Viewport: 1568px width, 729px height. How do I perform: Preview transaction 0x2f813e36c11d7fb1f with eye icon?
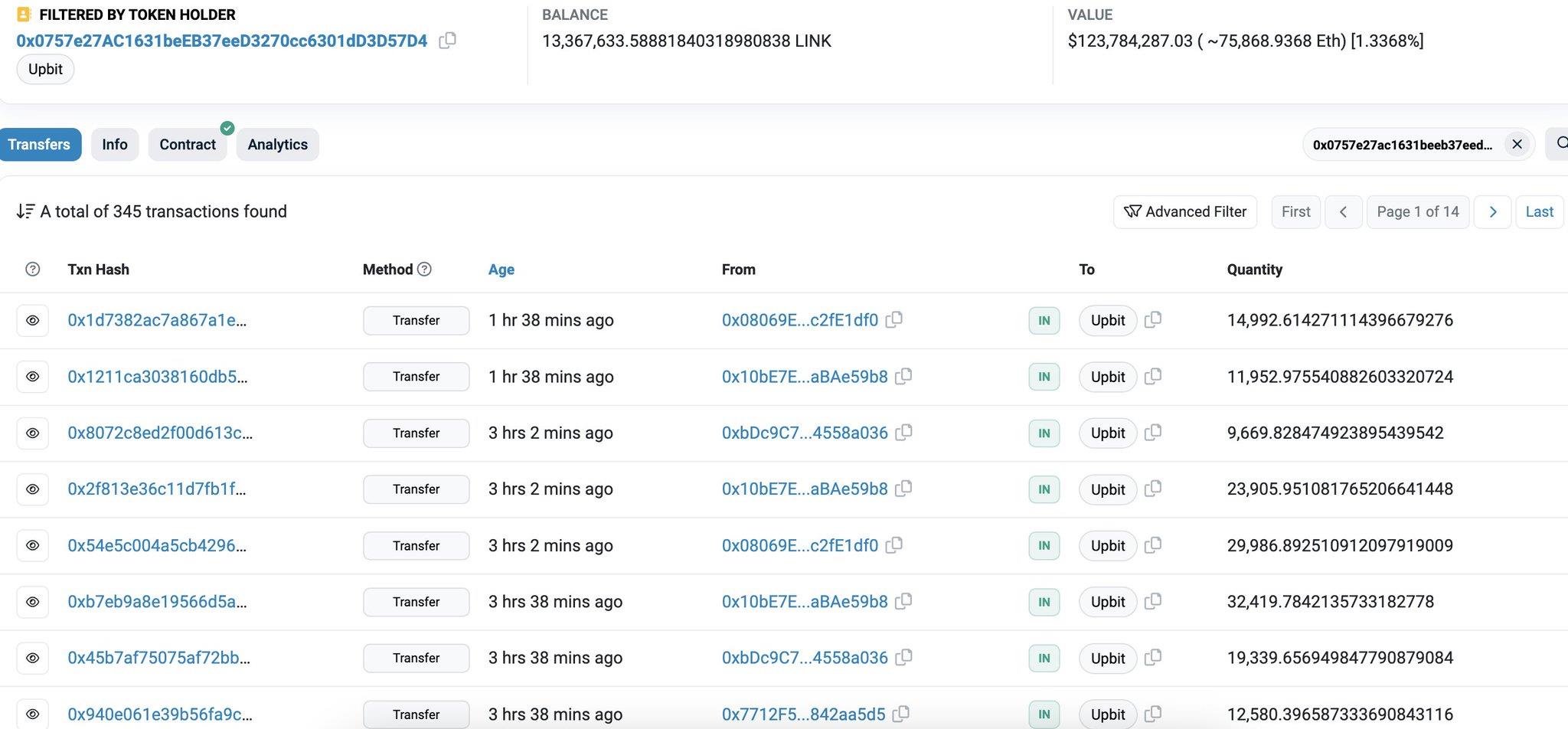33,489
